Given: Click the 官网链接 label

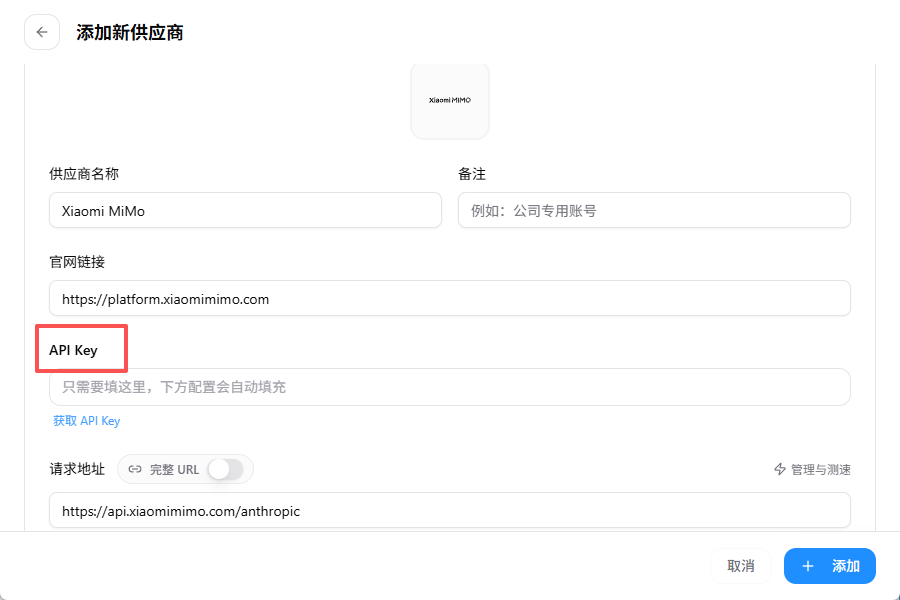Looking at the screenshot, I should tap(77, 262).
